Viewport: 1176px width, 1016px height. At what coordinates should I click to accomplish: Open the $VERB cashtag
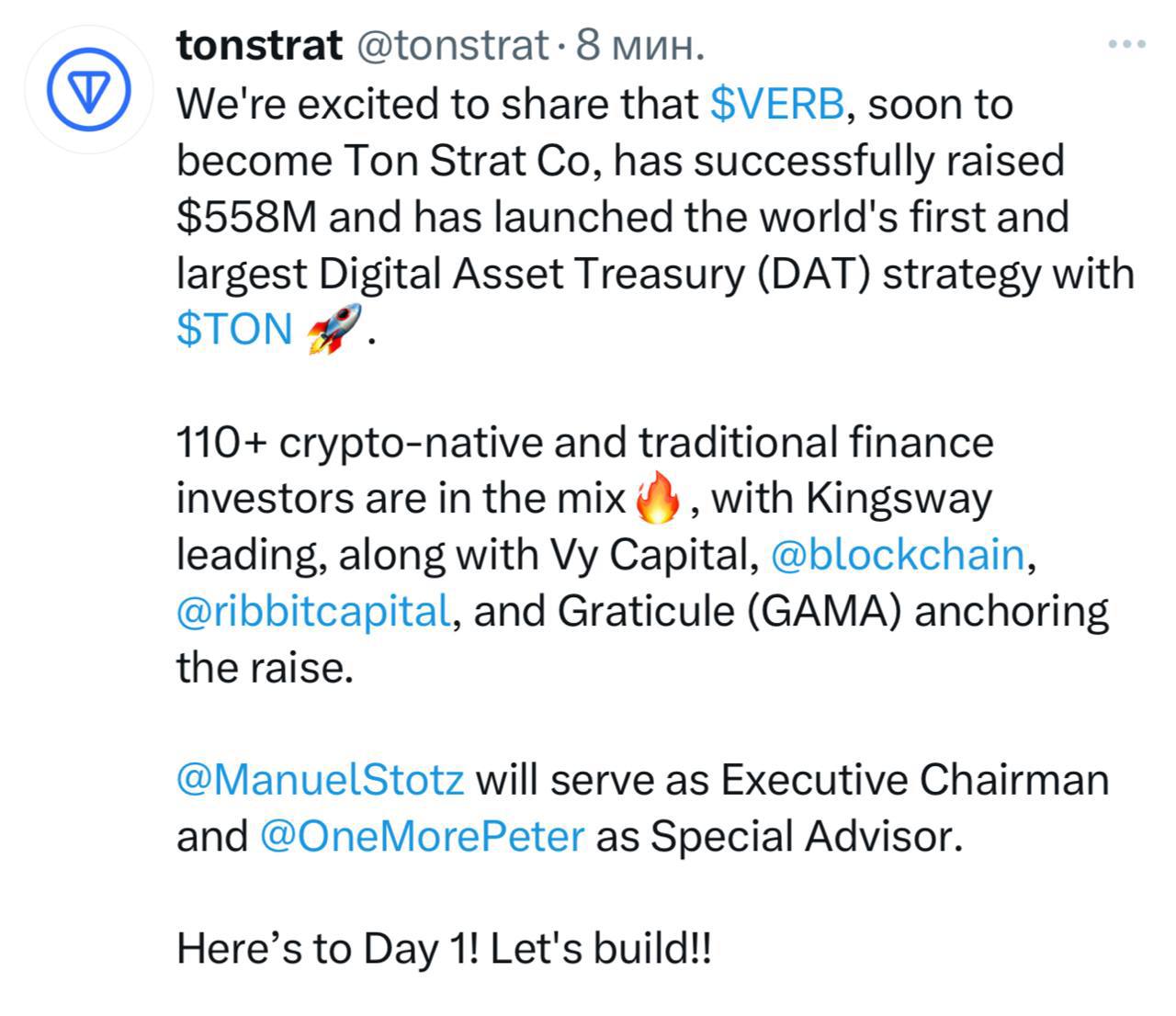tap(777, 104)
